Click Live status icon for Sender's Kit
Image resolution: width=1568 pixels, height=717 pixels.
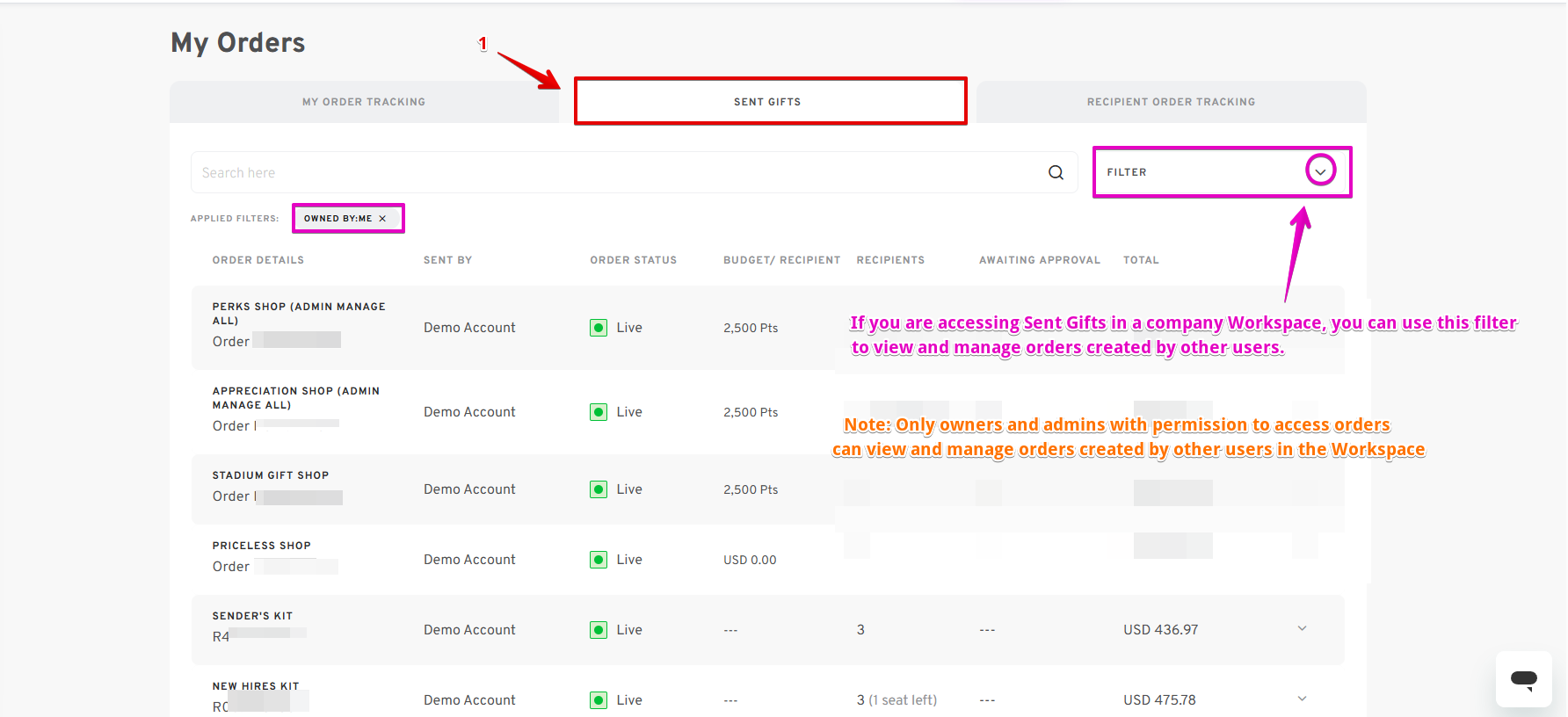599,630
